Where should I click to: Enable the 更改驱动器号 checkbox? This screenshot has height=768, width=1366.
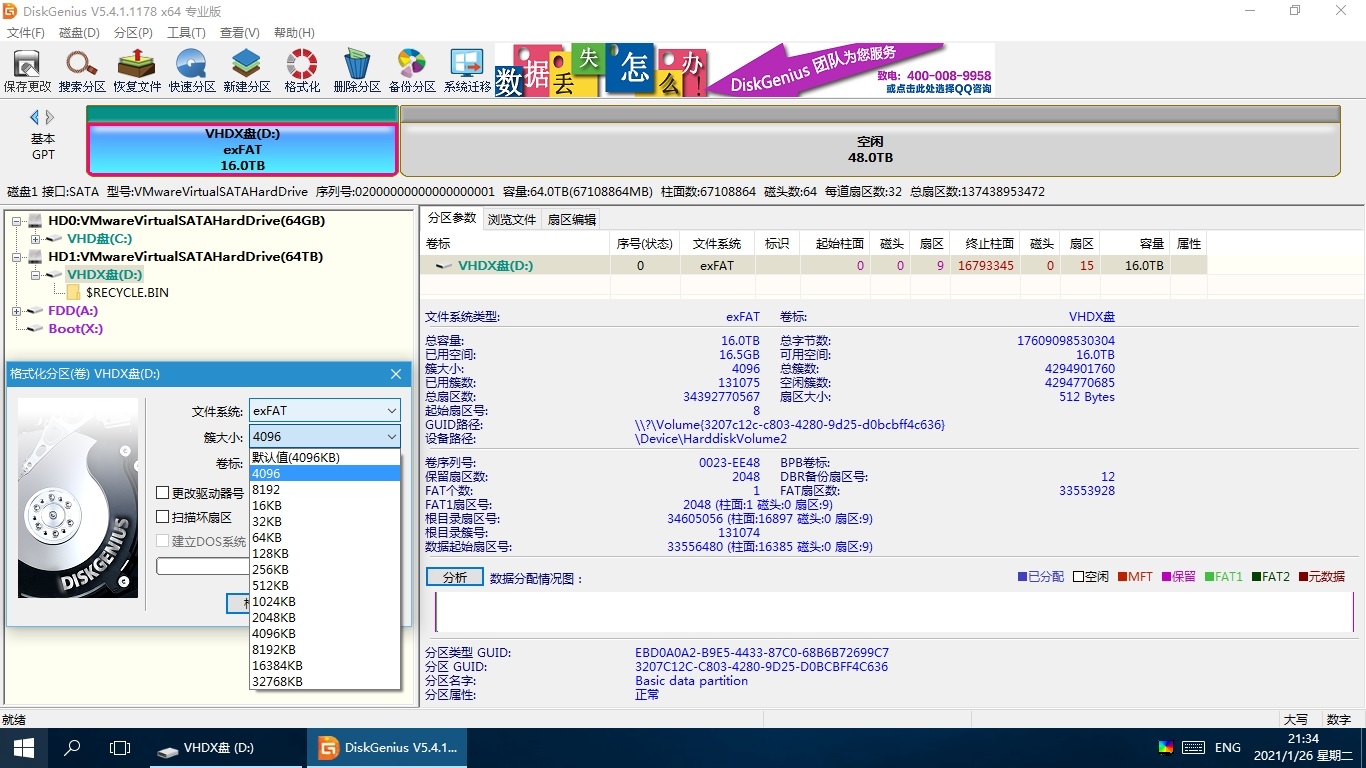click(x=163, y=493)
